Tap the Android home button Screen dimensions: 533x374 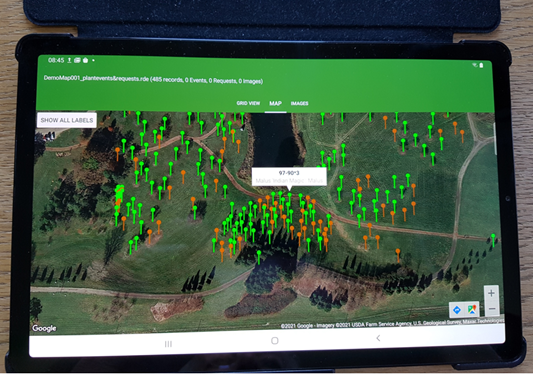(x=275, y=340)
